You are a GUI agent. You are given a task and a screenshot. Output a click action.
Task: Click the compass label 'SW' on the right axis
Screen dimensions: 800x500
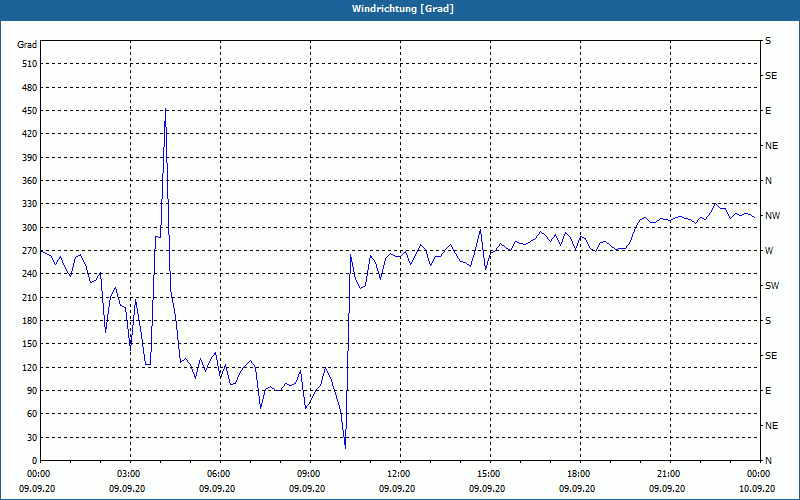[x=772, y=286]
